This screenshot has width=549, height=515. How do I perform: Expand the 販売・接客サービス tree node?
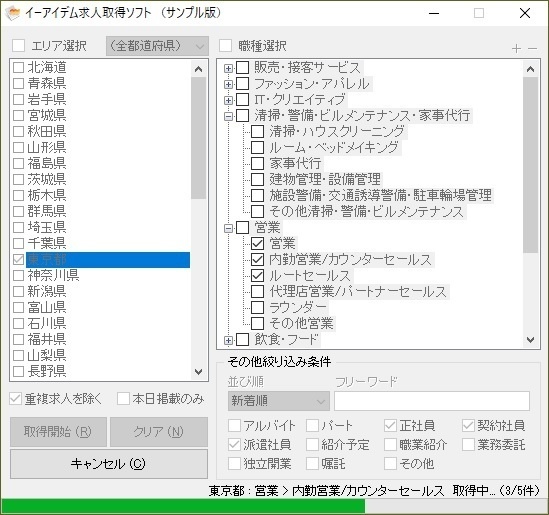coord(228,68)
